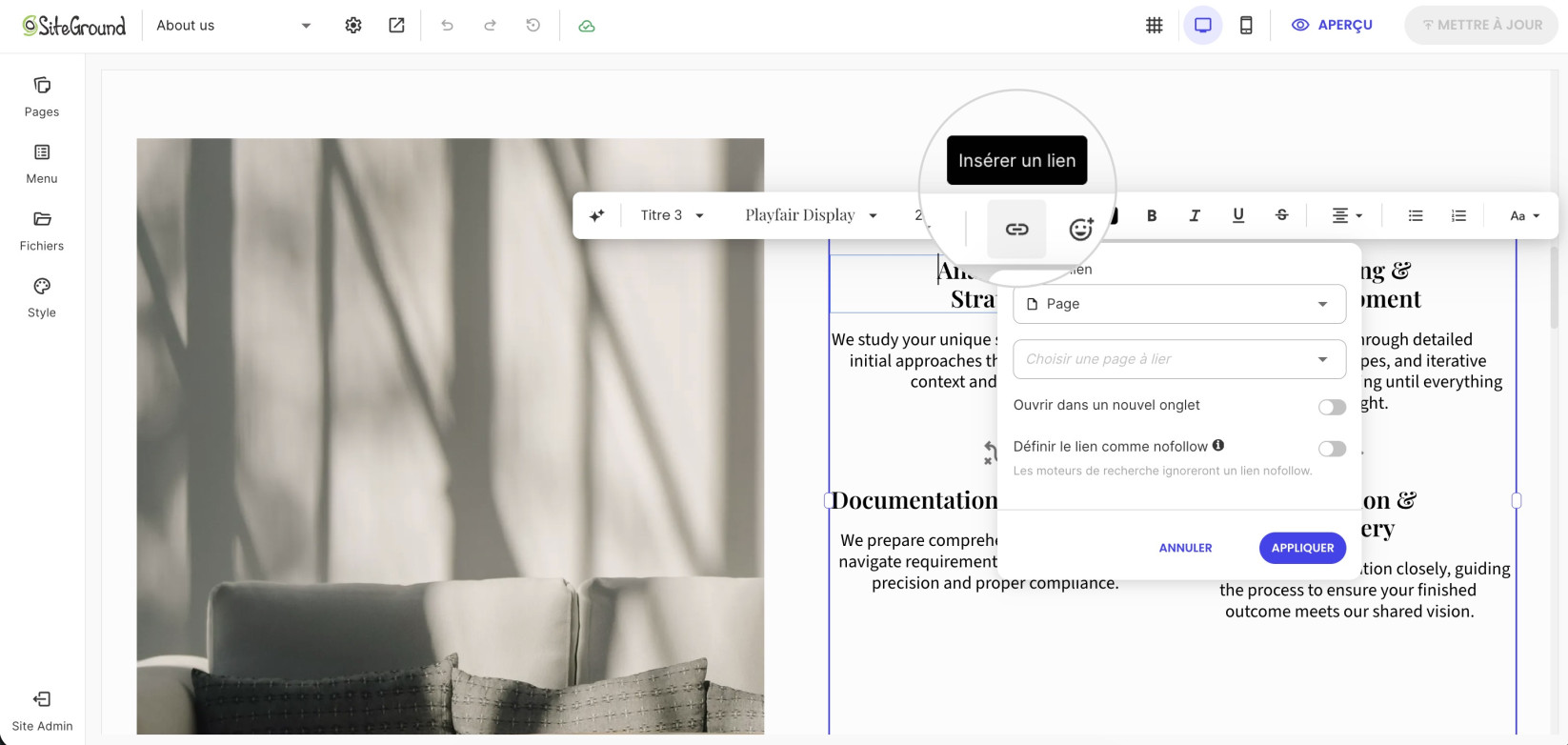Click the insert link icon

point(1016,229)
